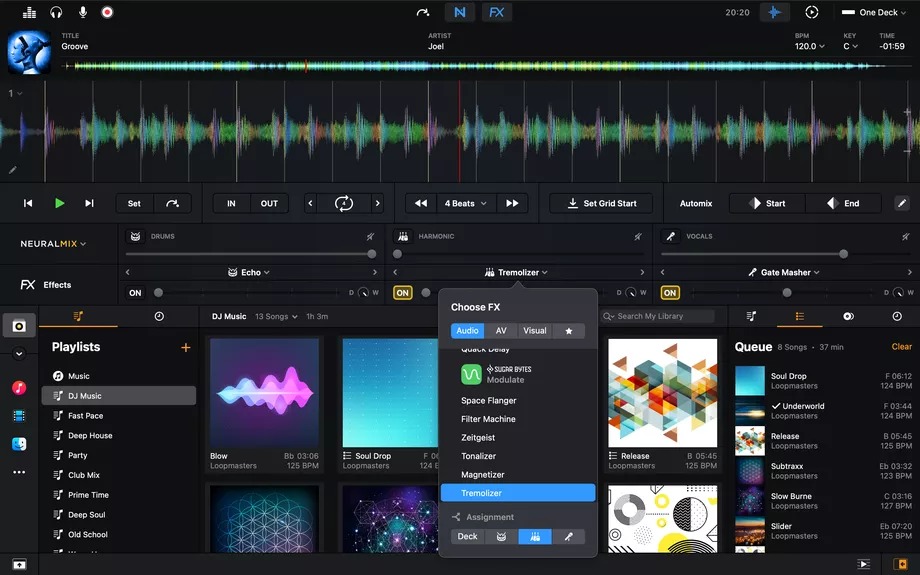Screen dimensions: 920x575
Task: Select the AV tab in Choose FX
Action: [500, 331]
